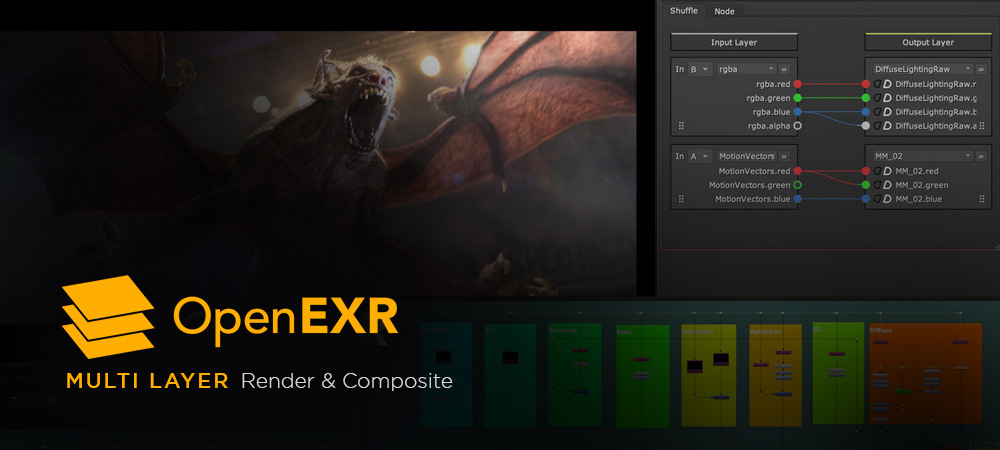The height and width of the screenshot is (450, 1000).
Task: Click the rgba.blue blue output socket
Action: click(797, 112)
